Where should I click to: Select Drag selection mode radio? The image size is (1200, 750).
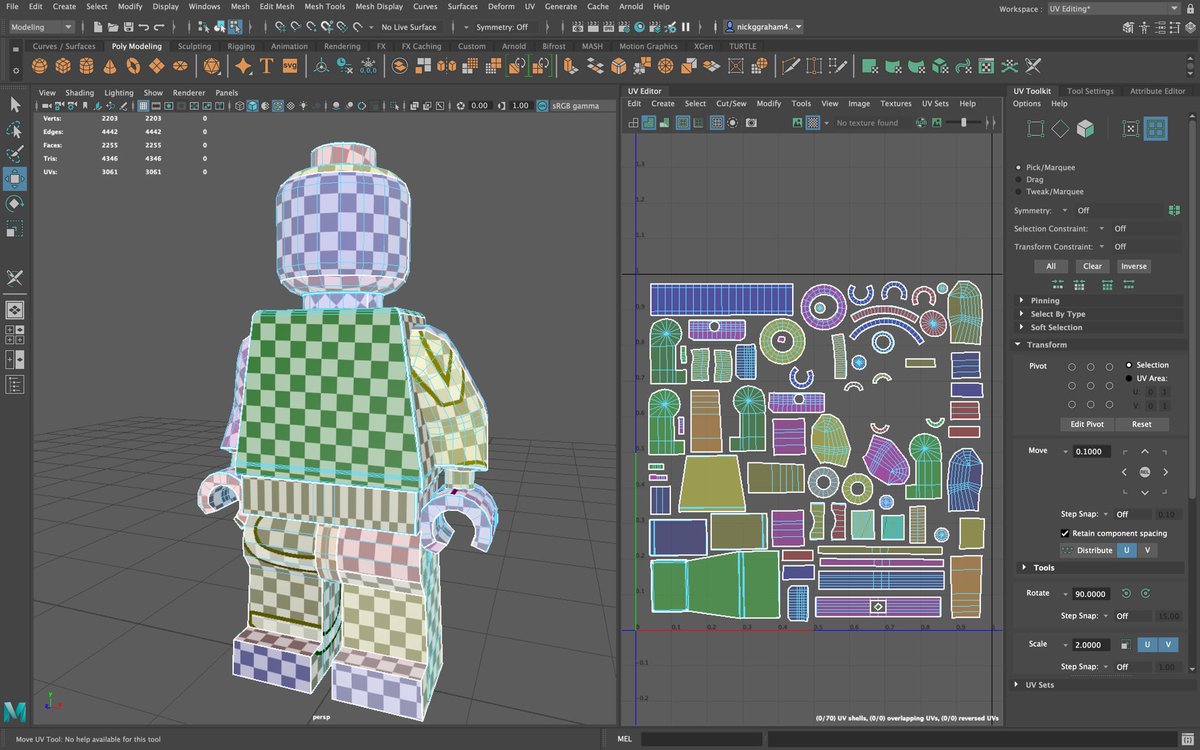coord(1019,179)
